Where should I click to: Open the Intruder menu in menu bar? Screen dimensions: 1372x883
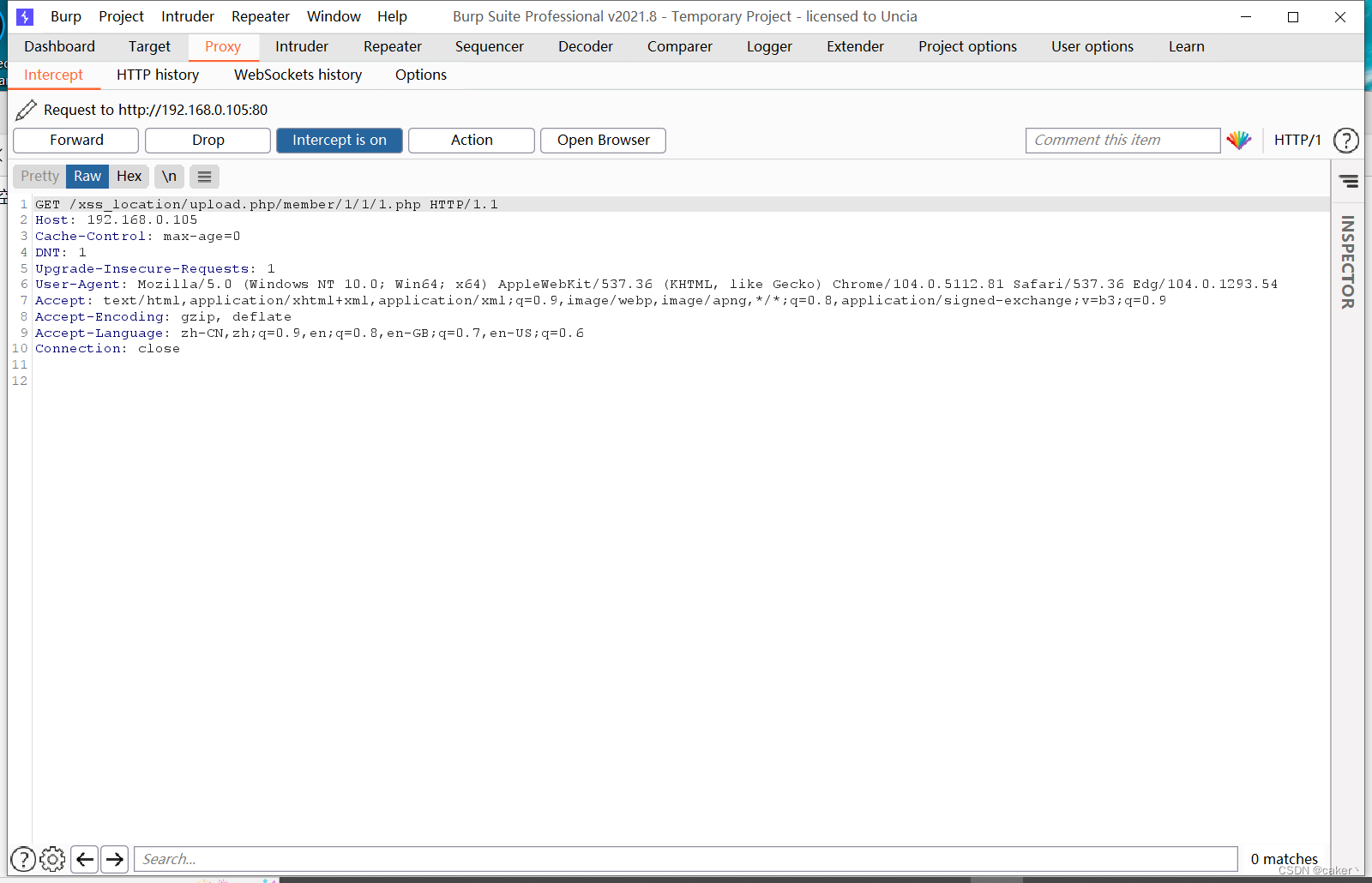click(188, 16)
